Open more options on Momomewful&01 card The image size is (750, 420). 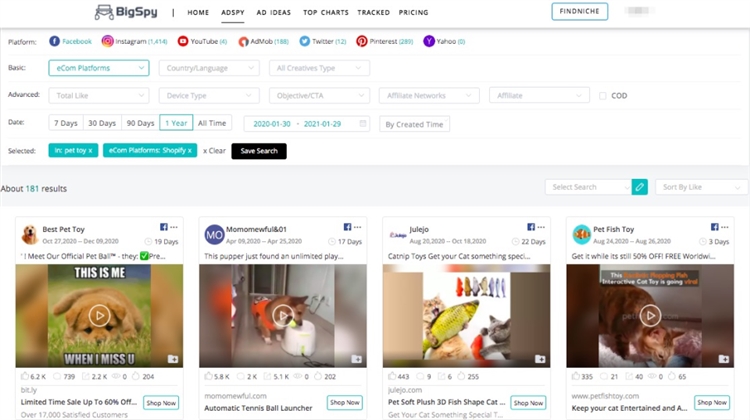click(x=357, y=227)
